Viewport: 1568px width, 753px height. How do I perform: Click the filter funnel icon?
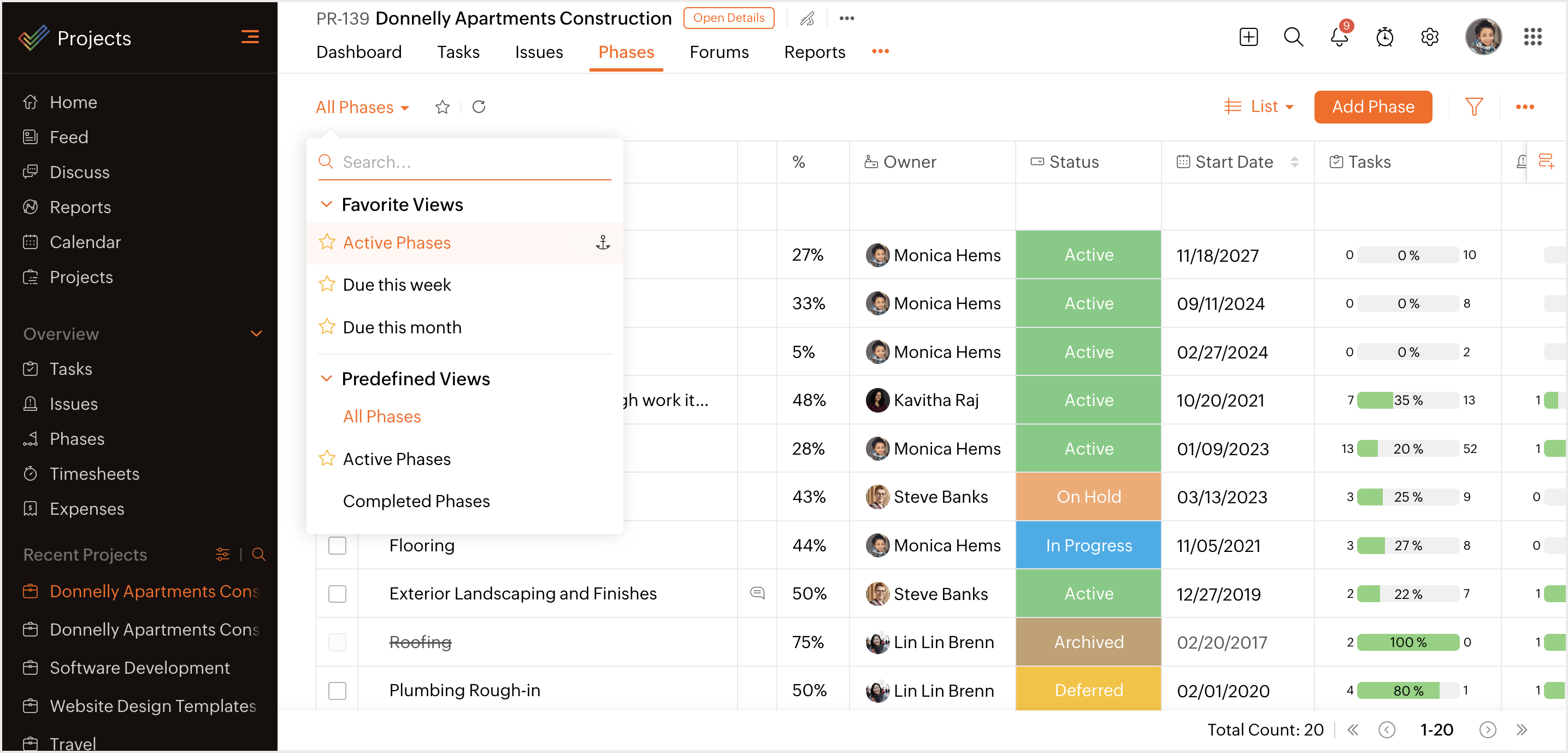click(x=1473, y=107)
